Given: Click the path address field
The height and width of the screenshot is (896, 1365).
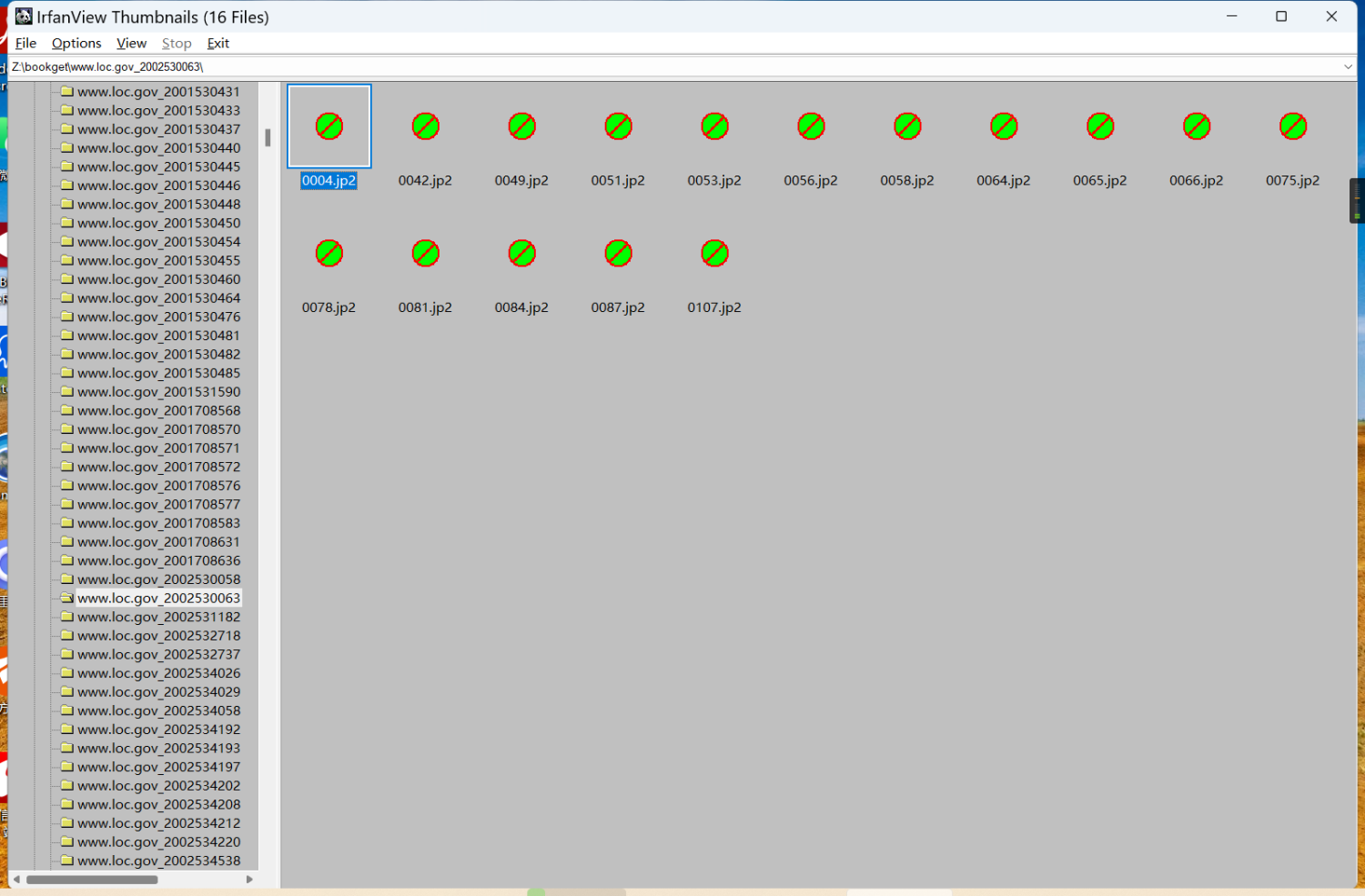Looking at the screenshot, I should pyautogui.click(x=637, y=67).
